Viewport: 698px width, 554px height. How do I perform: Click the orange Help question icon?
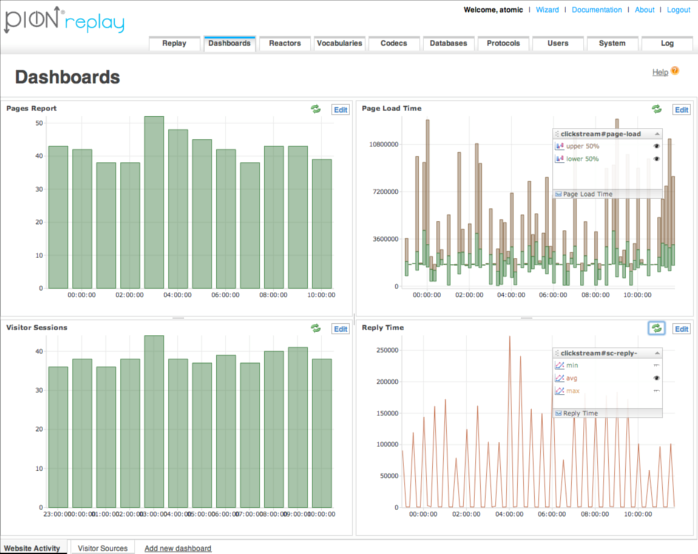[x=675, y=71]
